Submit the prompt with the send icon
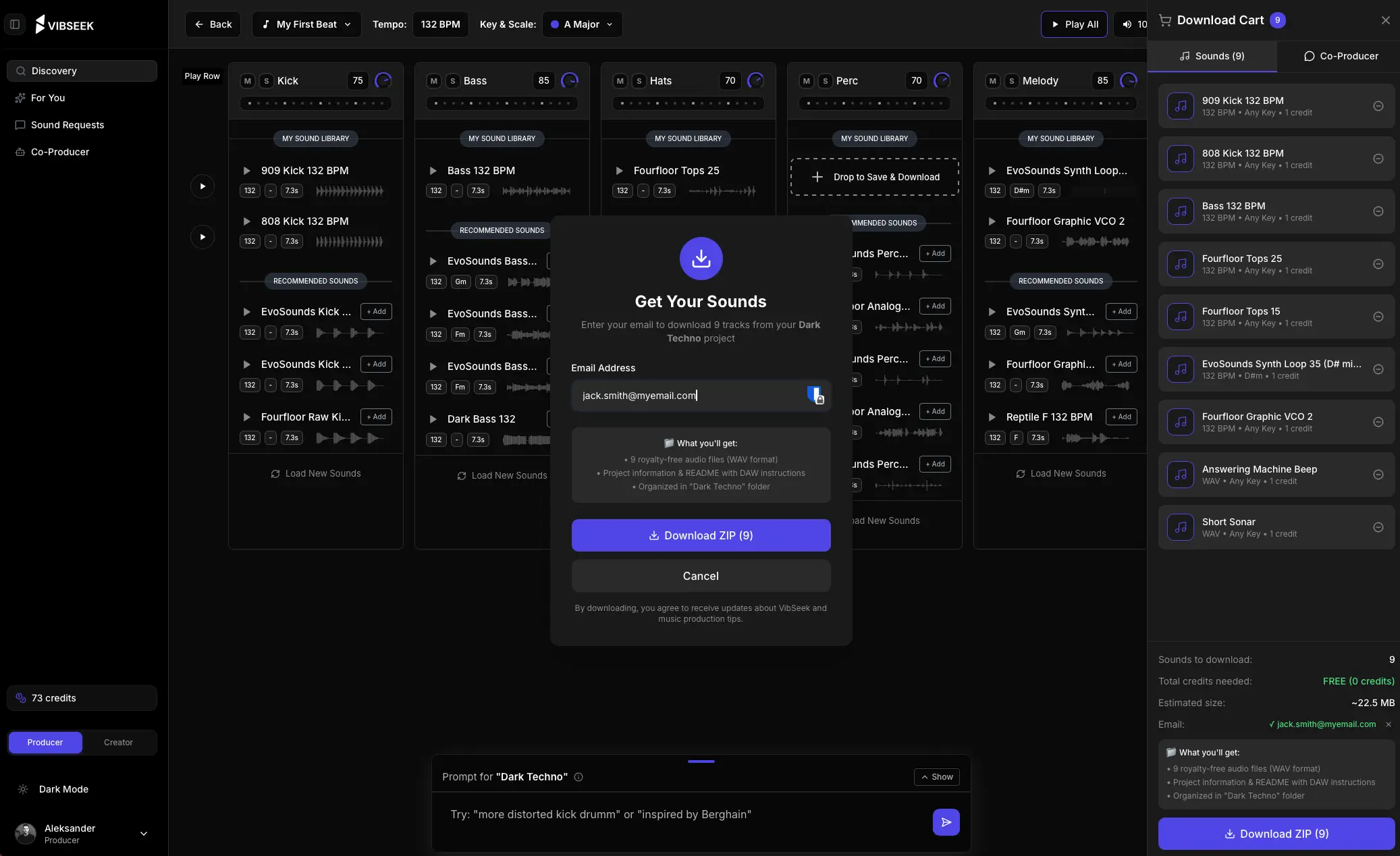The width and height of the screenshot is (1400, 856). point(944,822)
